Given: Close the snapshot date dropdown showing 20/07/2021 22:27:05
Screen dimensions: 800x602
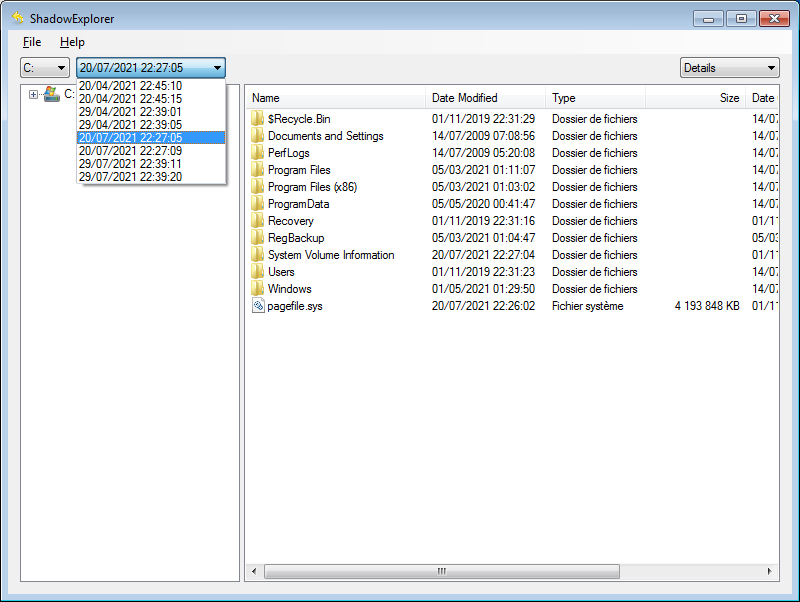Looking at the screenshot, I should (x=151, y=67).
